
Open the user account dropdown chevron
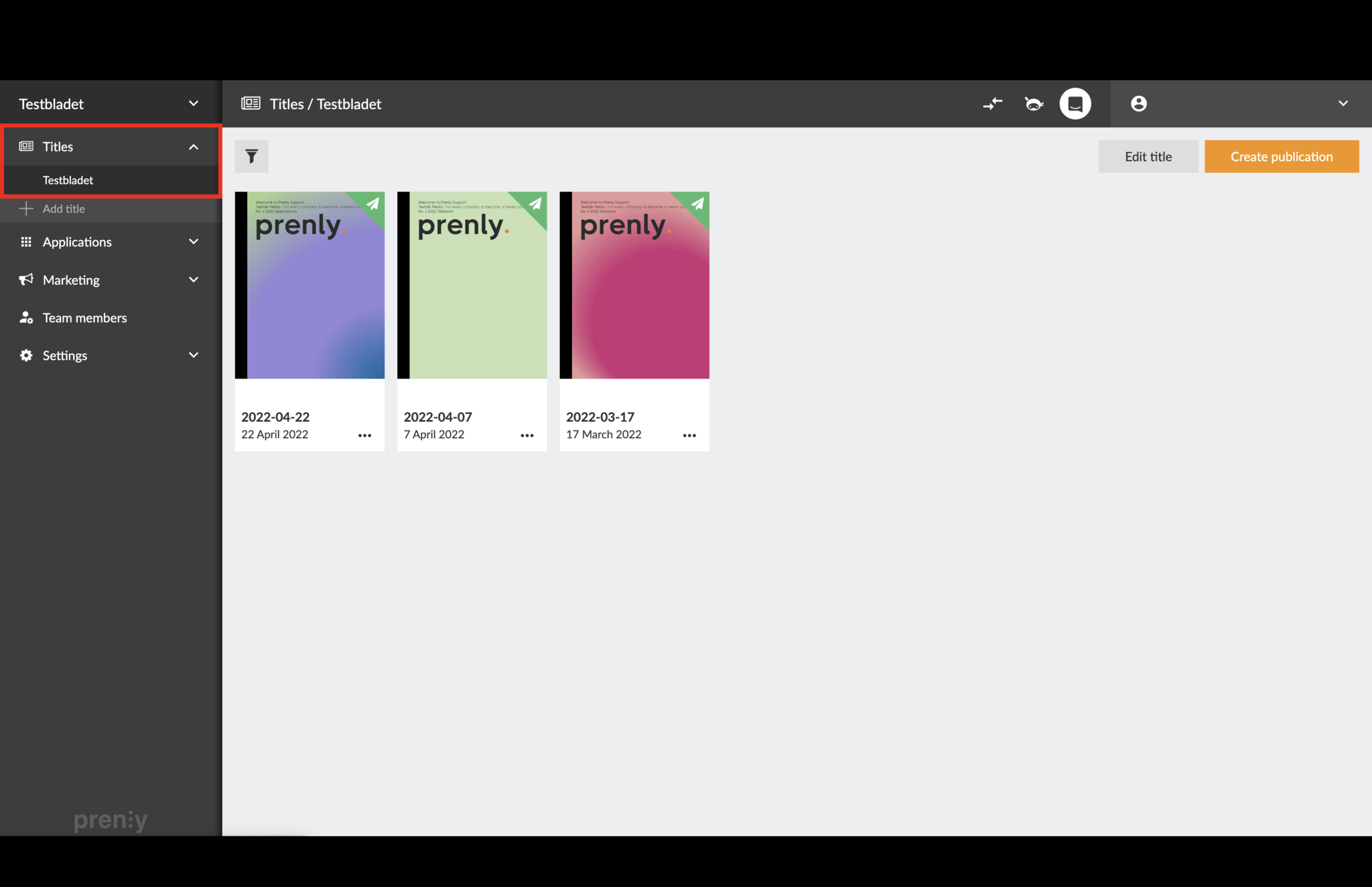click(1343, 104)
